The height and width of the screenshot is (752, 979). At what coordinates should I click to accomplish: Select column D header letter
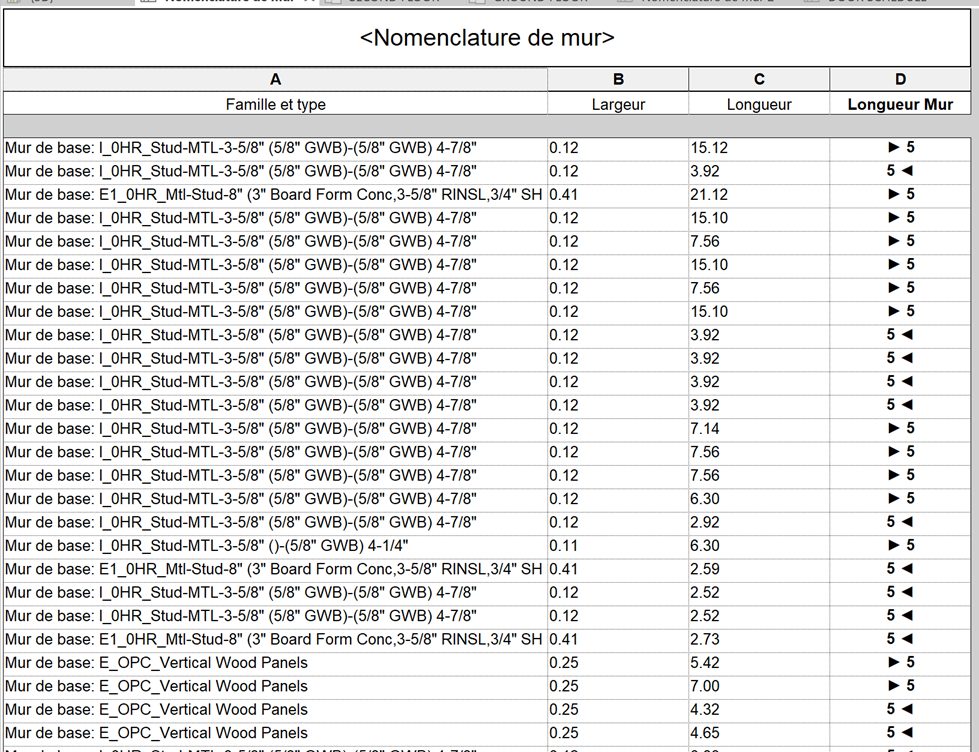(x=900, y=80)
